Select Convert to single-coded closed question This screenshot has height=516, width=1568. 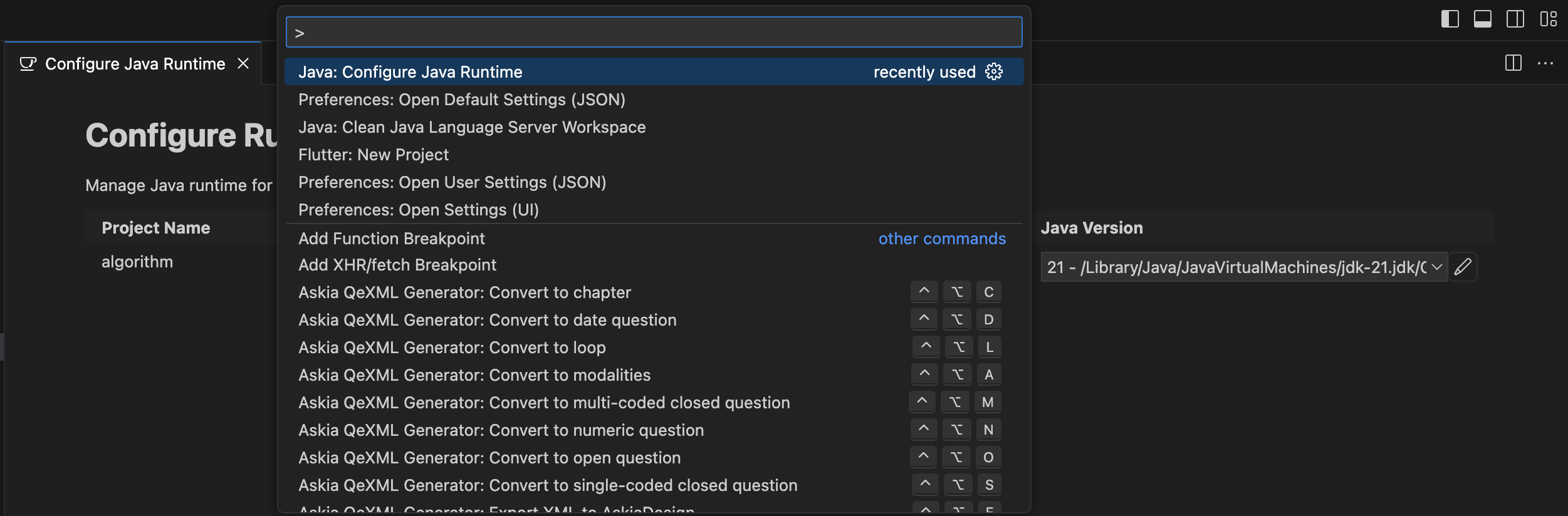pyautogui.click(x=654, y=485)
